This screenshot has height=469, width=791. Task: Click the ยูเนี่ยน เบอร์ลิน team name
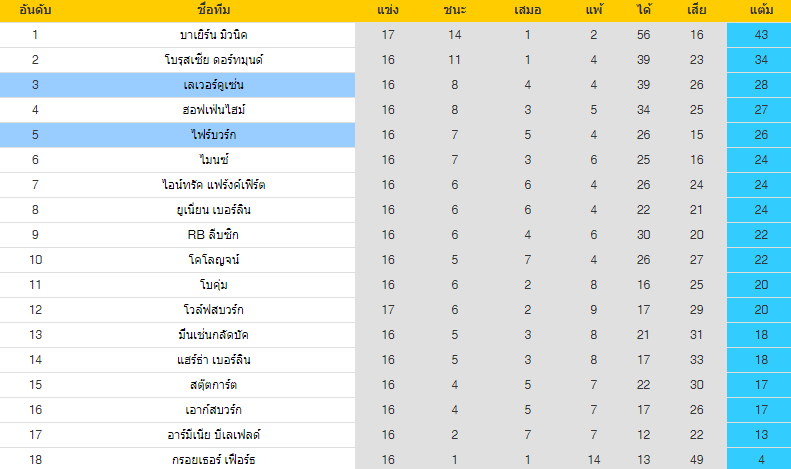pos(213,210)
